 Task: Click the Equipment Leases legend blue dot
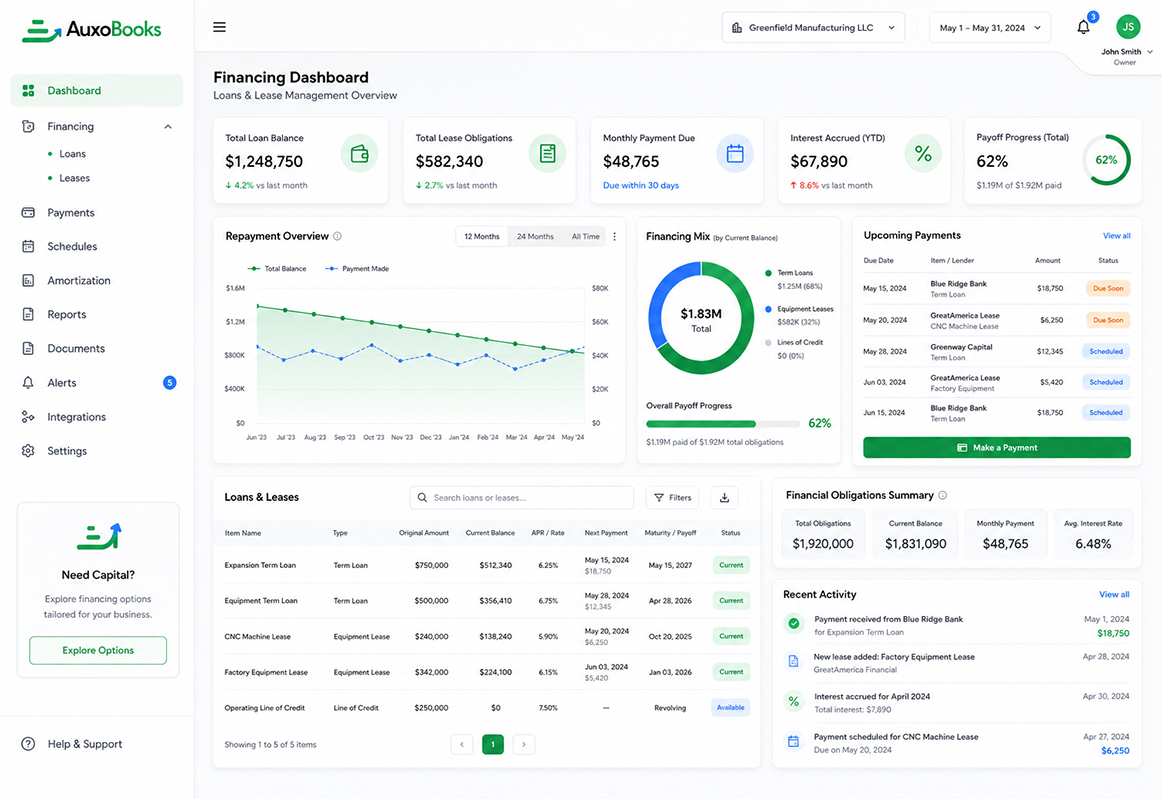tap(768, 309)
